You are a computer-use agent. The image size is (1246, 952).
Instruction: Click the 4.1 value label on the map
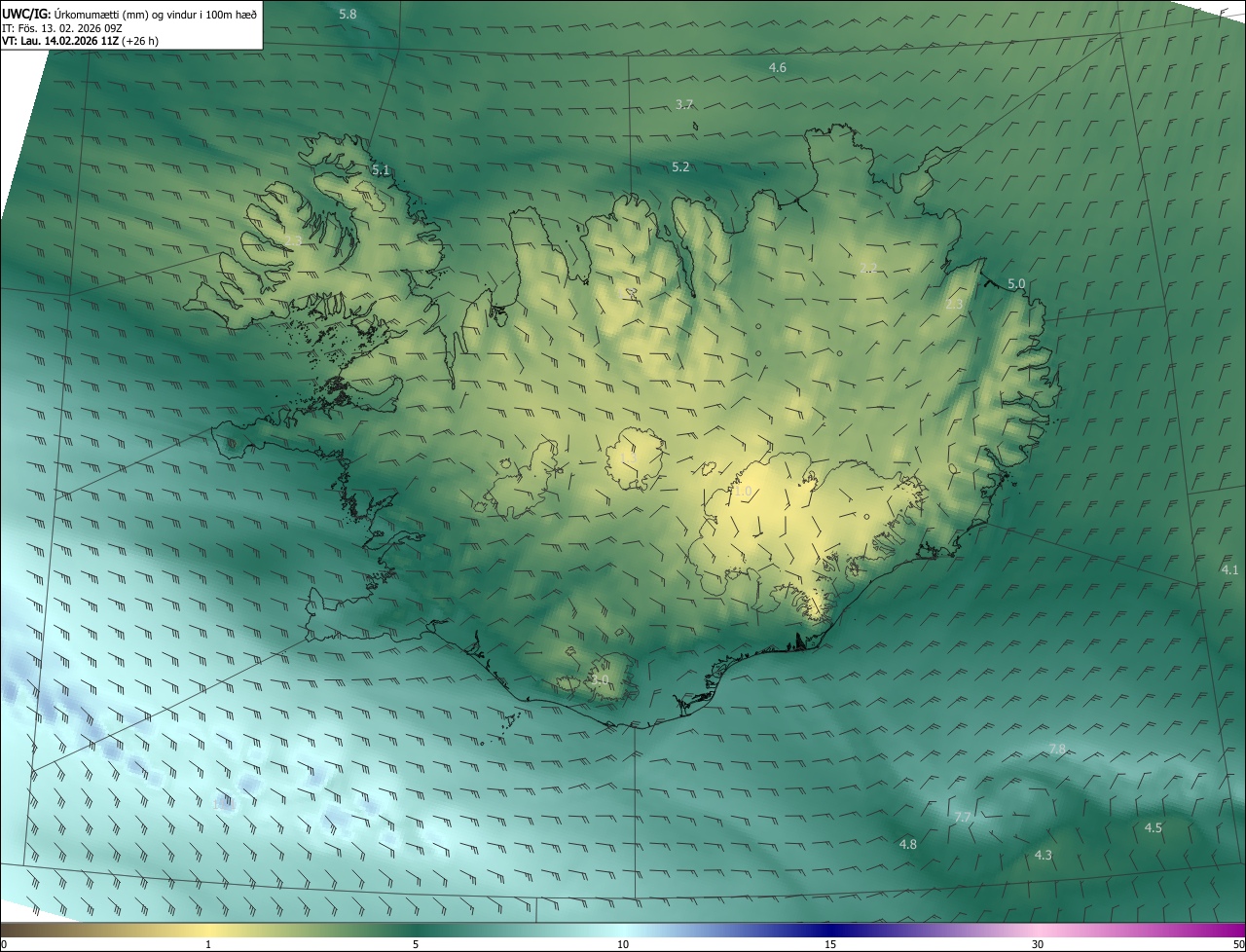[x=1229, y=569]
